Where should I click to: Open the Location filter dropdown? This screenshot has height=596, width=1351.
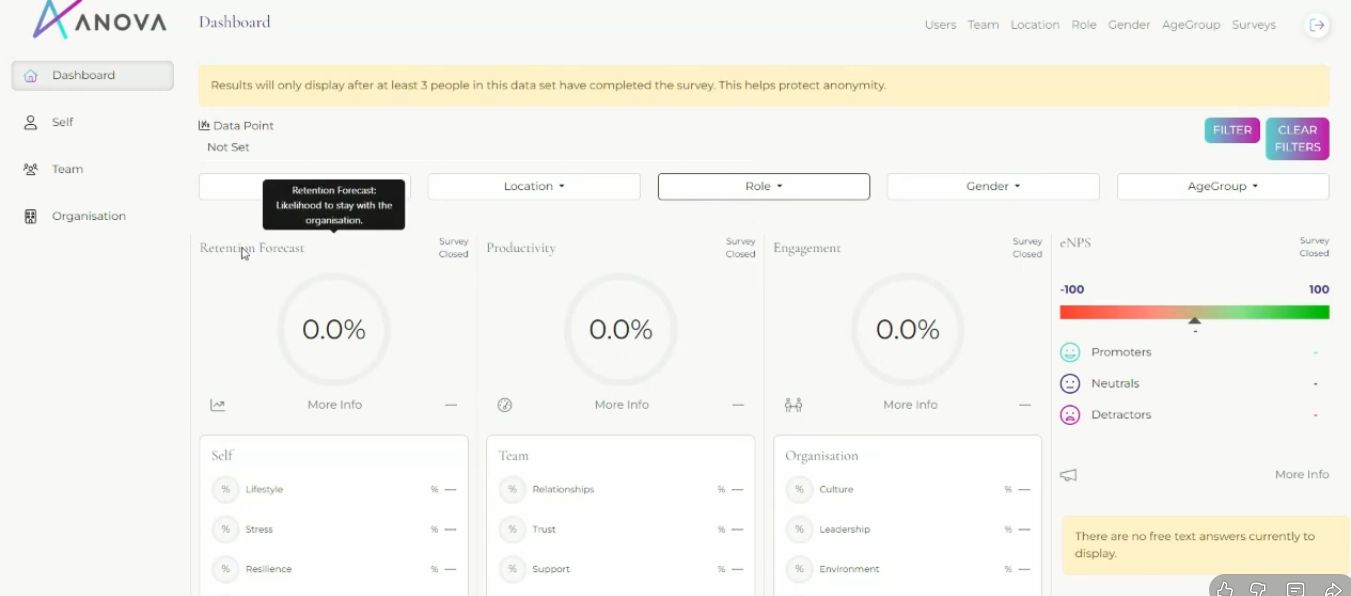(x=534, y=186)
